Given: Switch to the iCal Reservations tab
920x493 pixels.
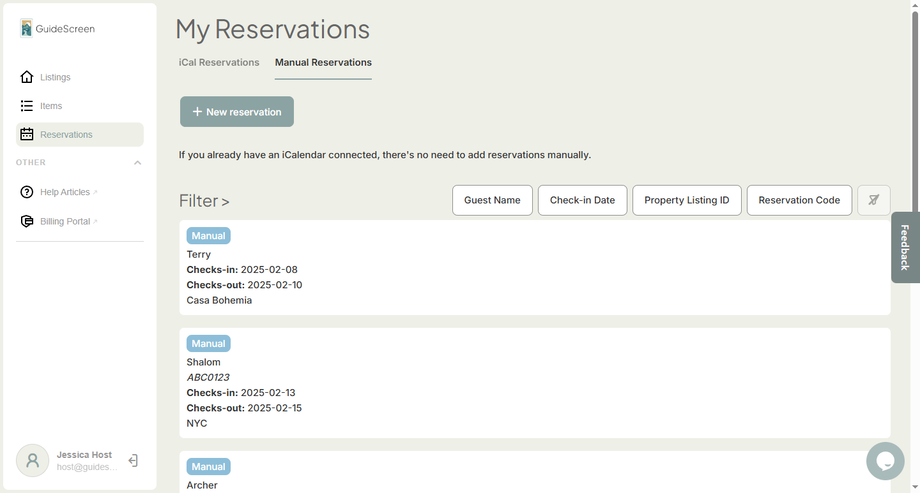Looking at the screenshot, I should [x=219, y=62].
